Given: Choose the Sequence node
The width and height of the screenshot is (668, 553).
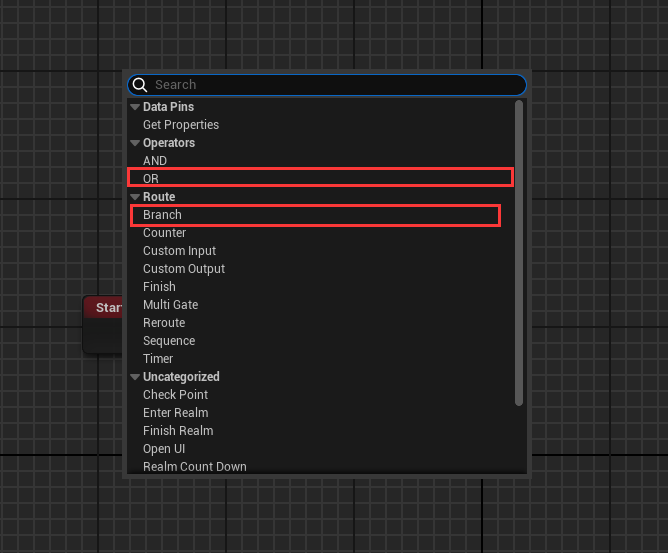Looking at the screenshot, I should [x=169, y=341].
